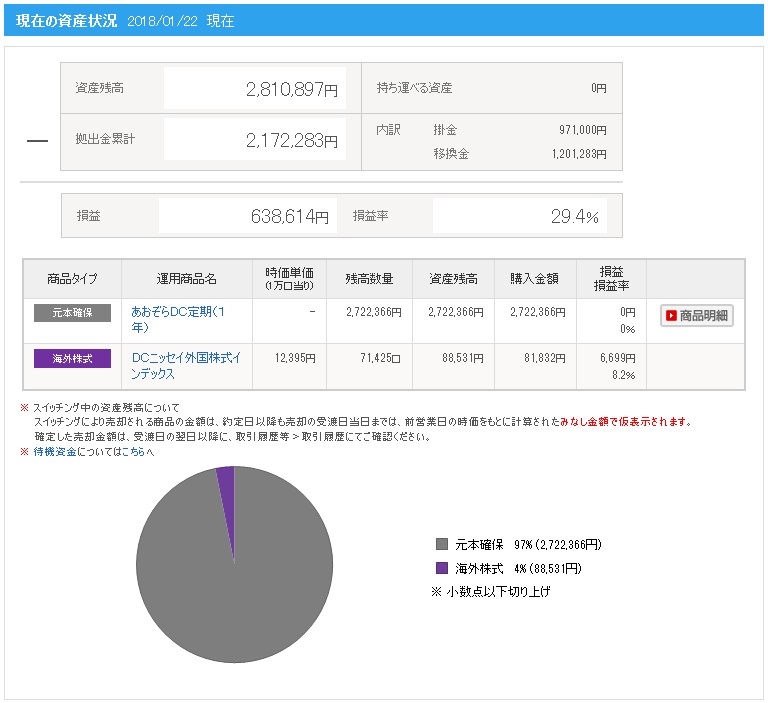Click the 持ち運べる資産 value 0円
This screenshot has width=768, height=703.
click(x=599, y=88)
